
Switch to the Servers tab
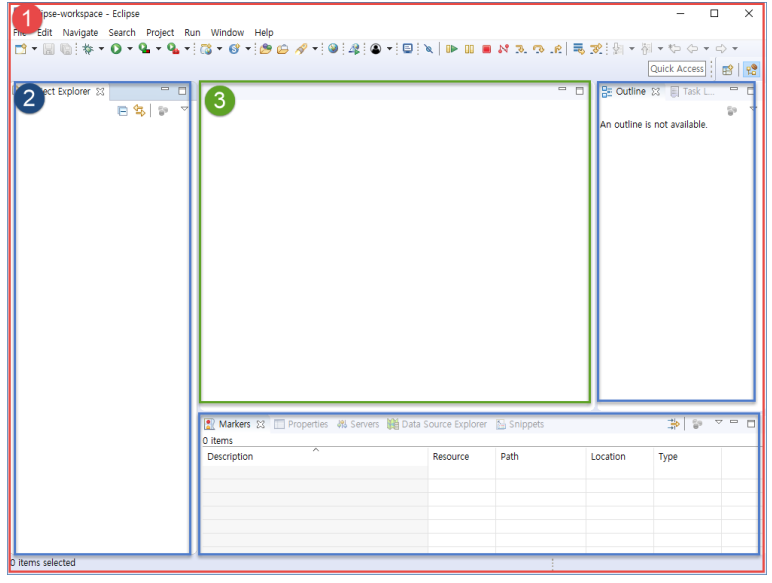tap(358, 424)
